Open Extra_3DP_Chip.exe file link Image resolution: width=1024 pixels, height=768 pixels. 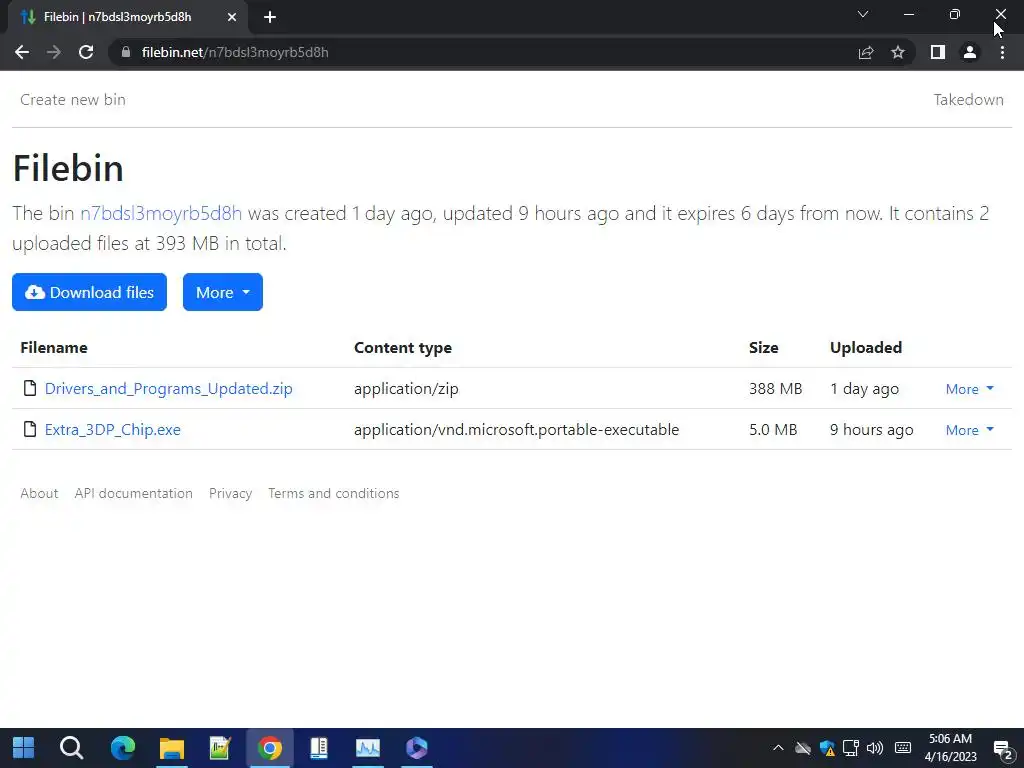(x=112, y=430)
